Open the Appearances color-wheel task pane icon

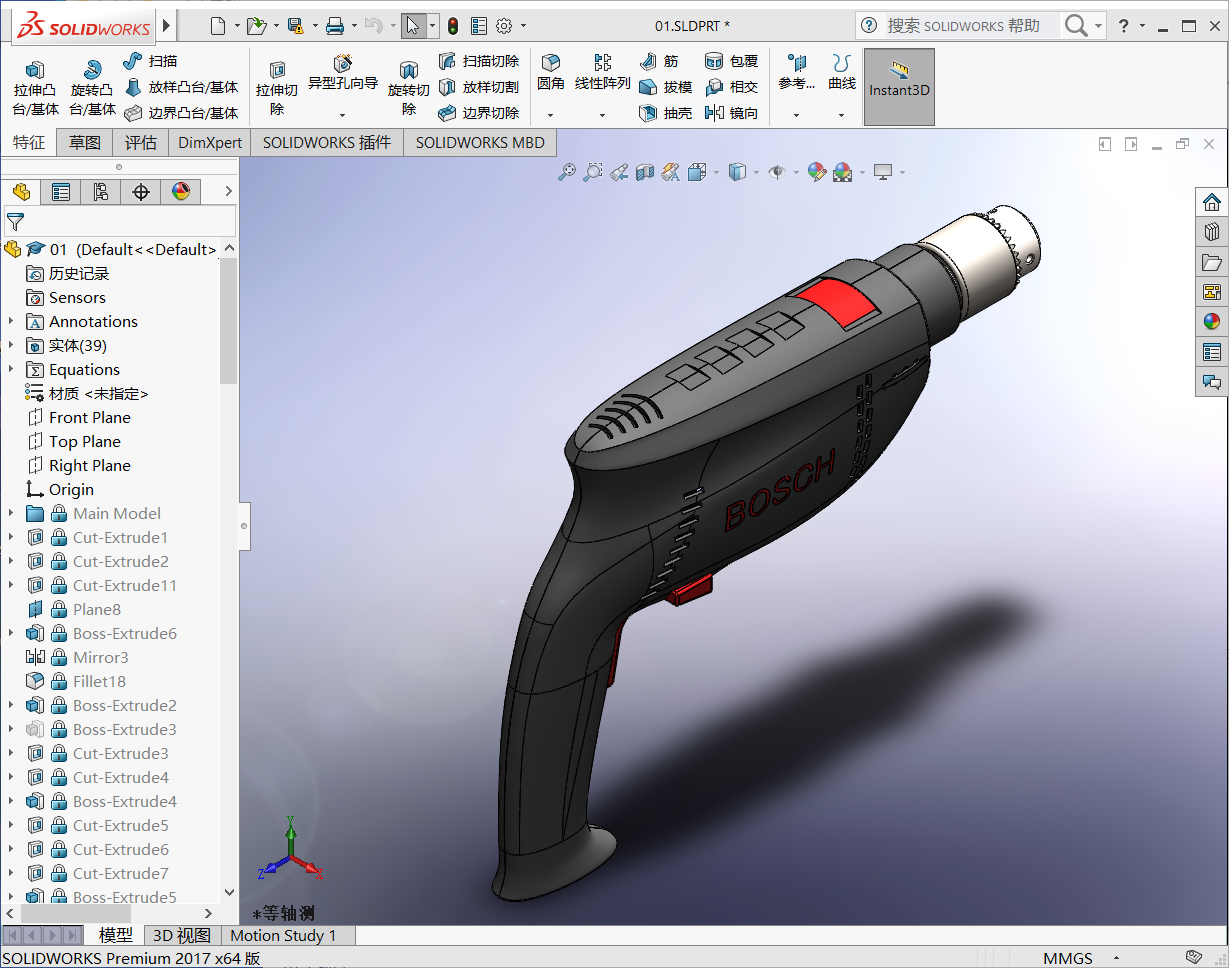click(x=1212, y=322)
